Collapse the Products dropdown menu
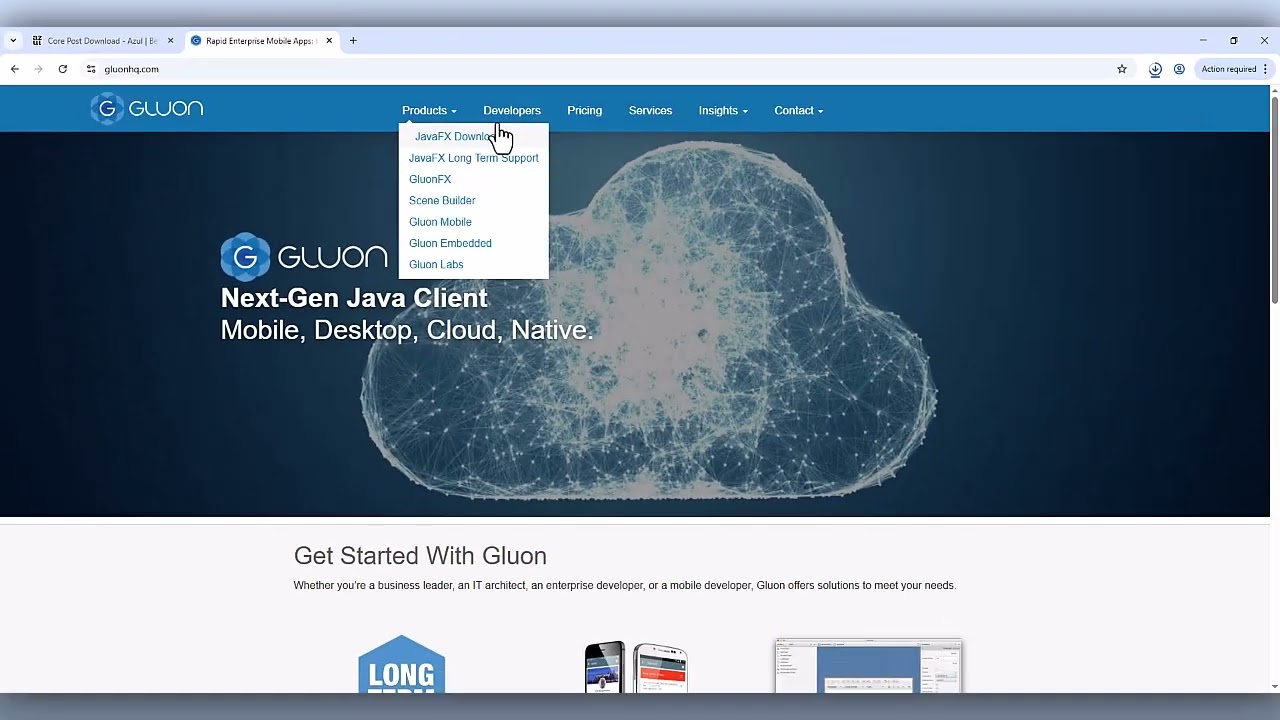Viewport: 1280px width, 720px height. click(429, 111)
